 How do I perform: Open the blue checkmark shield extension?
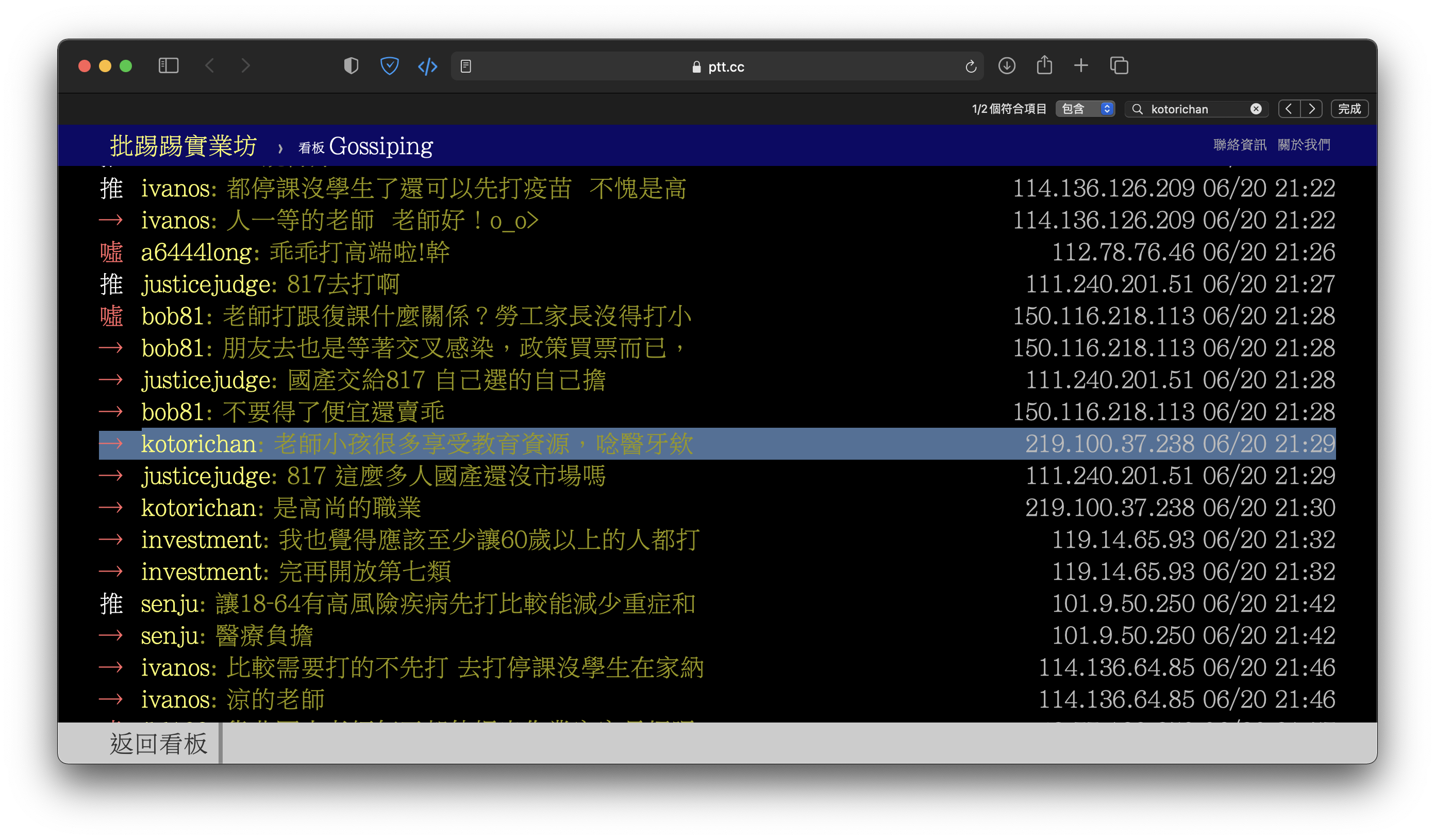(390, 66)
